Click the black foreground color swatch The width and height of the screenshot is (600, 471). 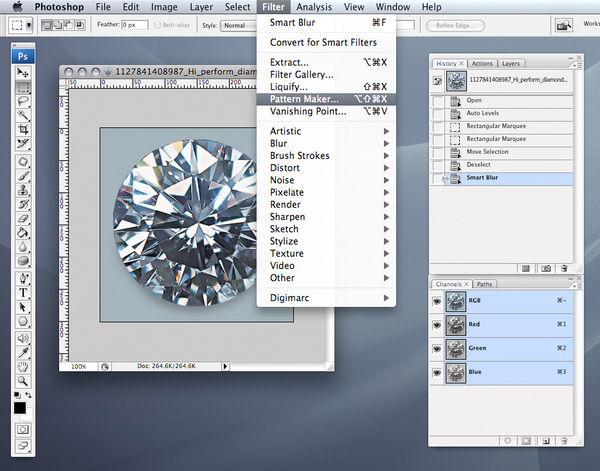coord(19,407)
